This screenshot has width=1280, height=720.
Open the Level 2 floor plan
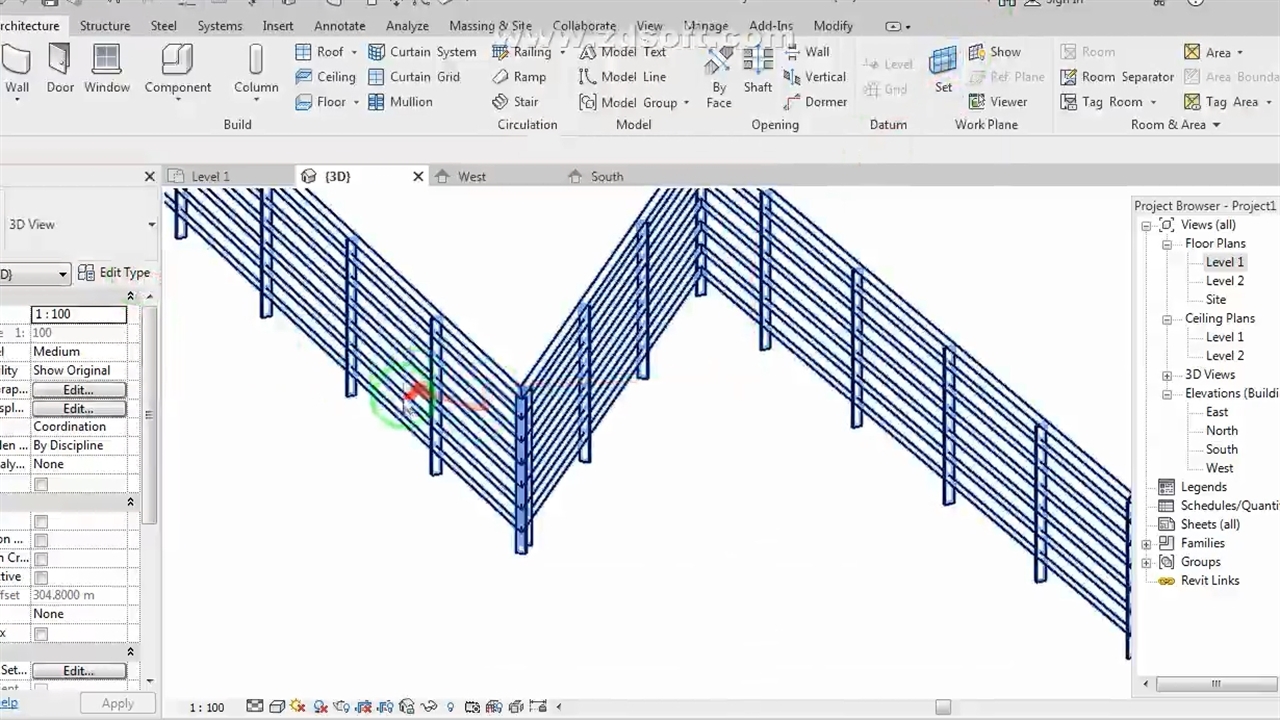point(1224,281)
